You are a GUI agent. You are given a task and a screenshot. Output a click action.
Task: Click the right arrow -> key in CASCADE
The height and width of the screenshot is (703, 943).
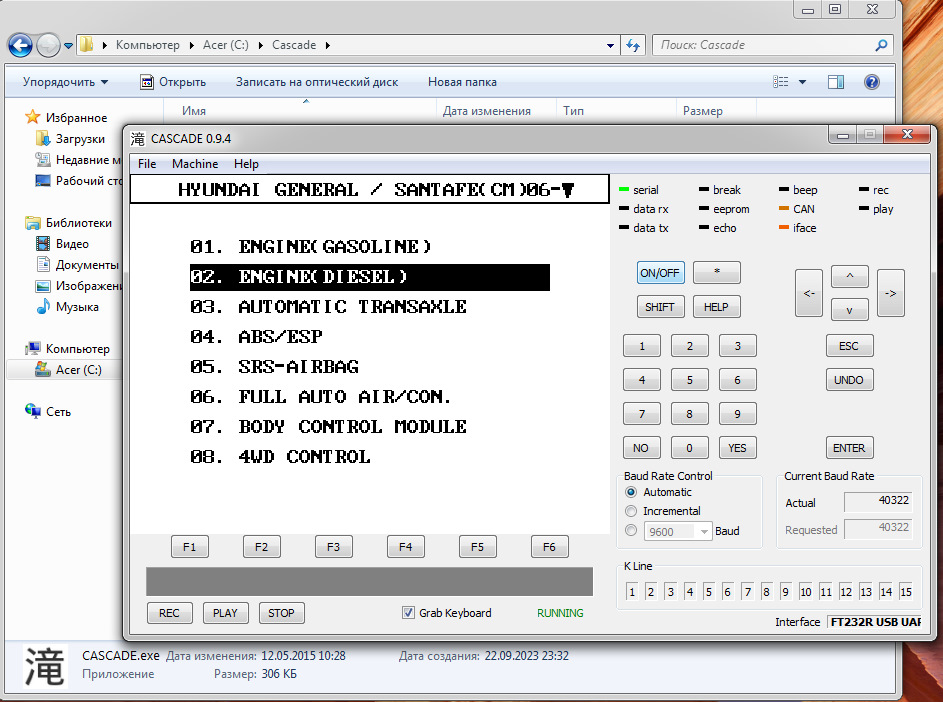[891, 293]
